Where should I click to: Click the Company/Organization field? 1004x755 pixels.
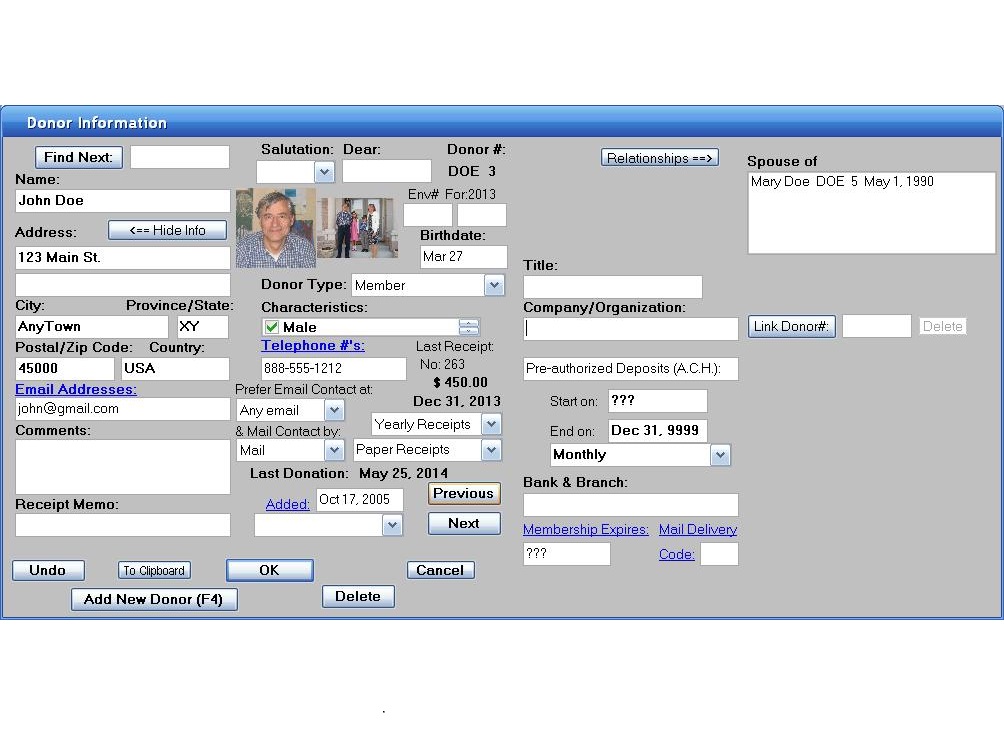point(631,329)
